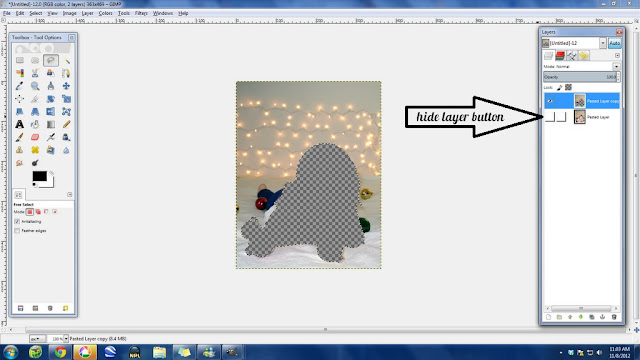The image size is (640, 360).
Task: Set selection mode to Subtract from selection
Action: click(x=46, y=212)
